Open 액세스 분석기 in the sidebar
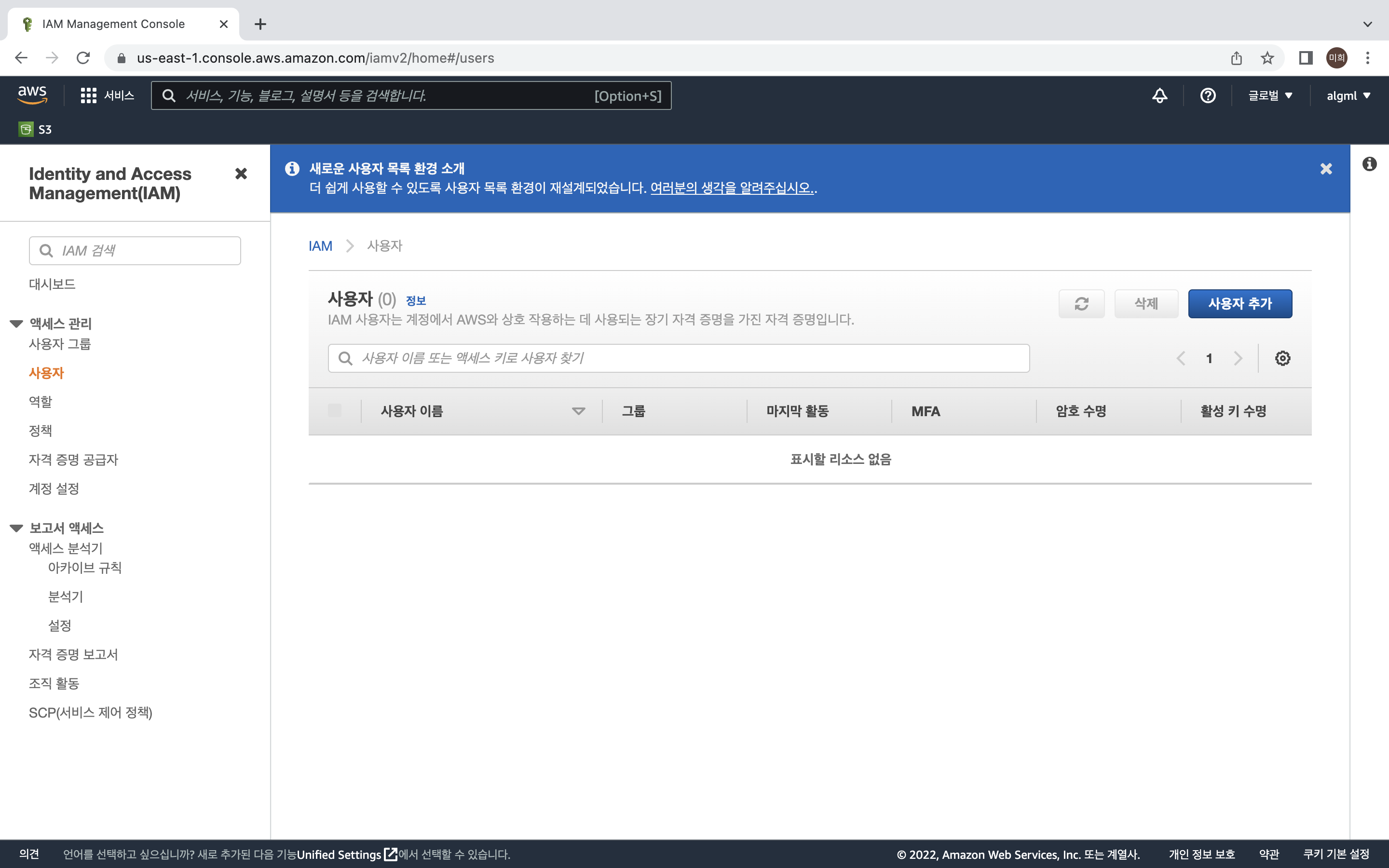 pos(66,548)
